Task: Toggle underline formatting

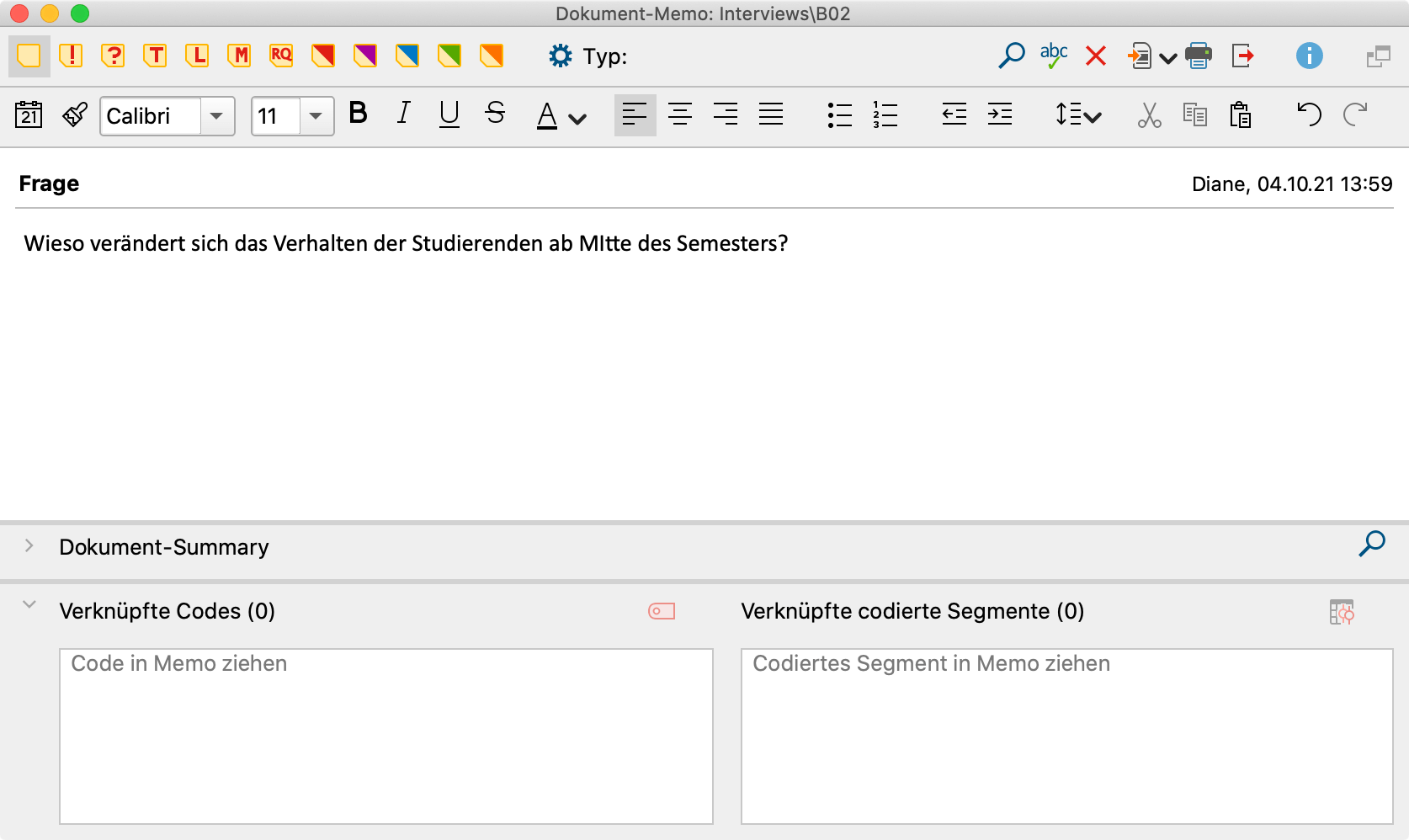Action: pyautogui.click(x=449, y=114)
